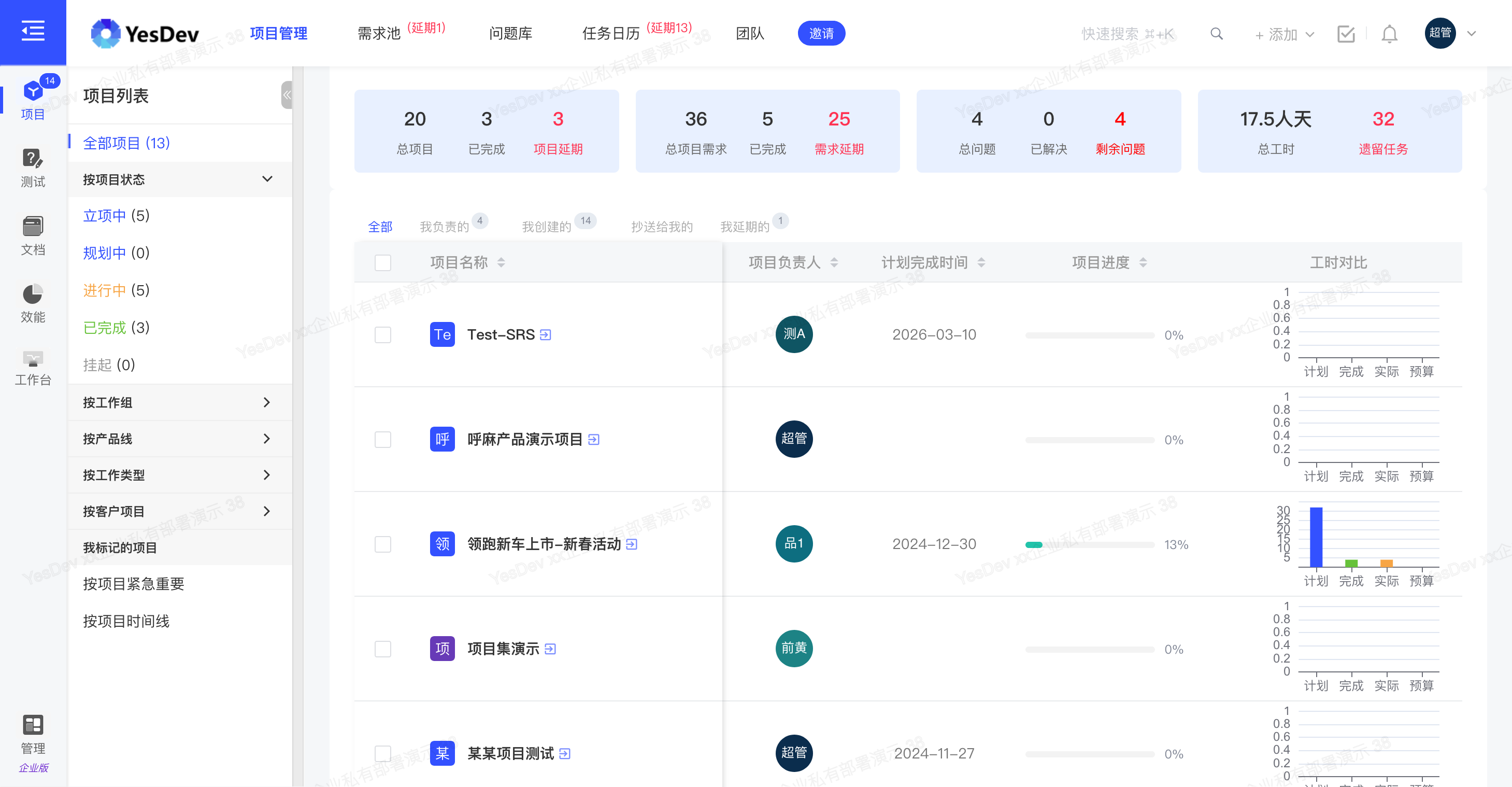Open the checklist todo icon in header
Image resolution: width=1512 pixels, height=787 pixels.
click(x=1345, y=34)
